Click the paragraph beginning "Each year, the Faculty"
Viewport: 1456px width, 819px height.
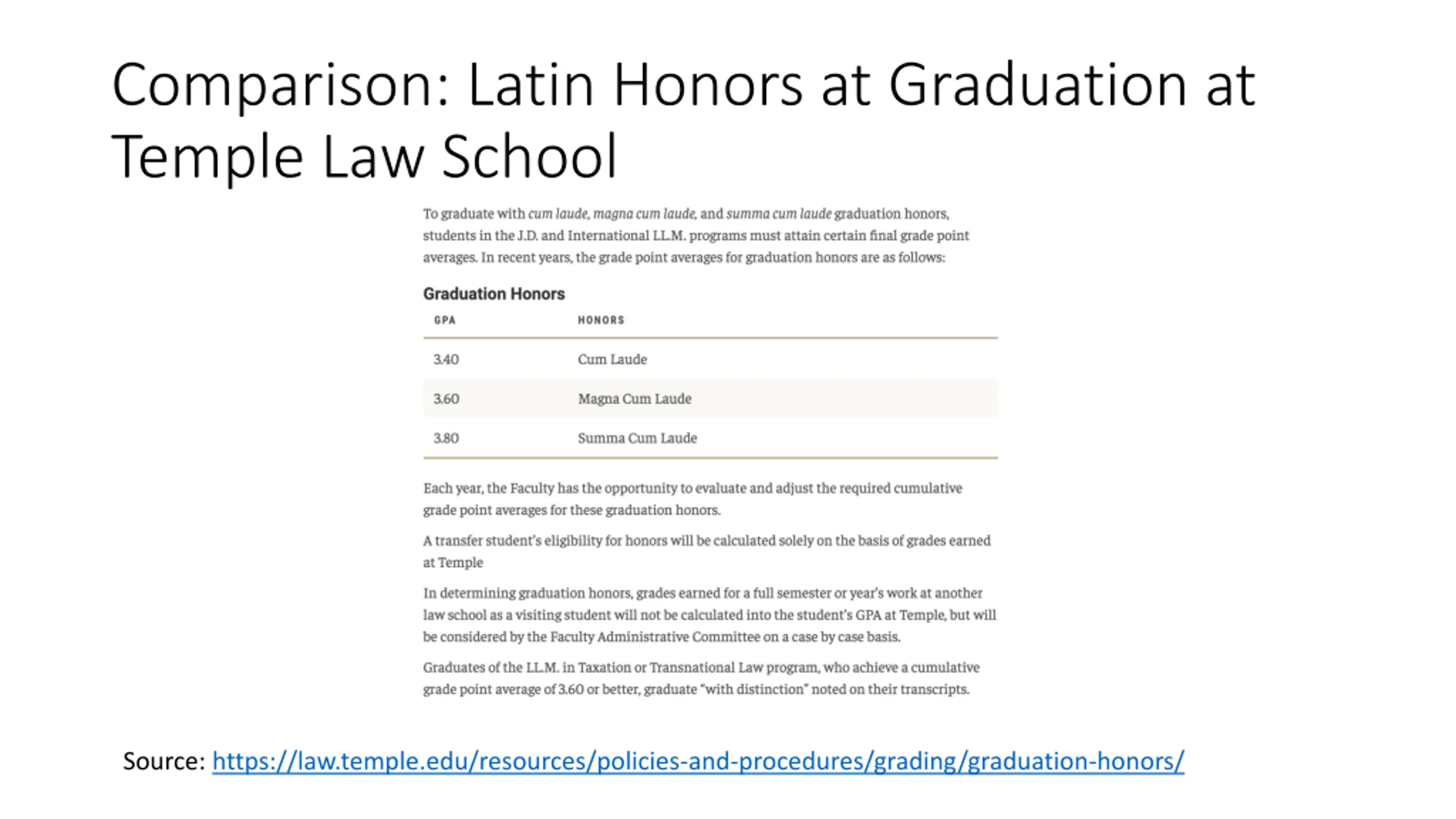coord(692,499)
